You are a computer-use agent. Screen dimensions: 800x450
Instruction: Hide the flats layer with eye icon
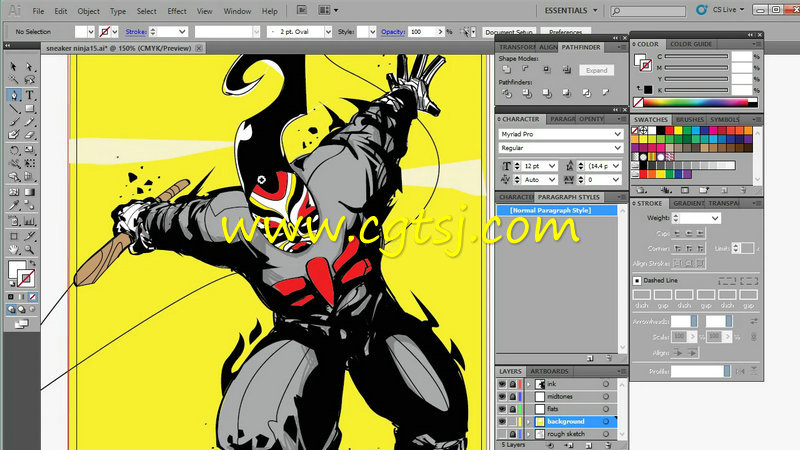coord(503,409)
